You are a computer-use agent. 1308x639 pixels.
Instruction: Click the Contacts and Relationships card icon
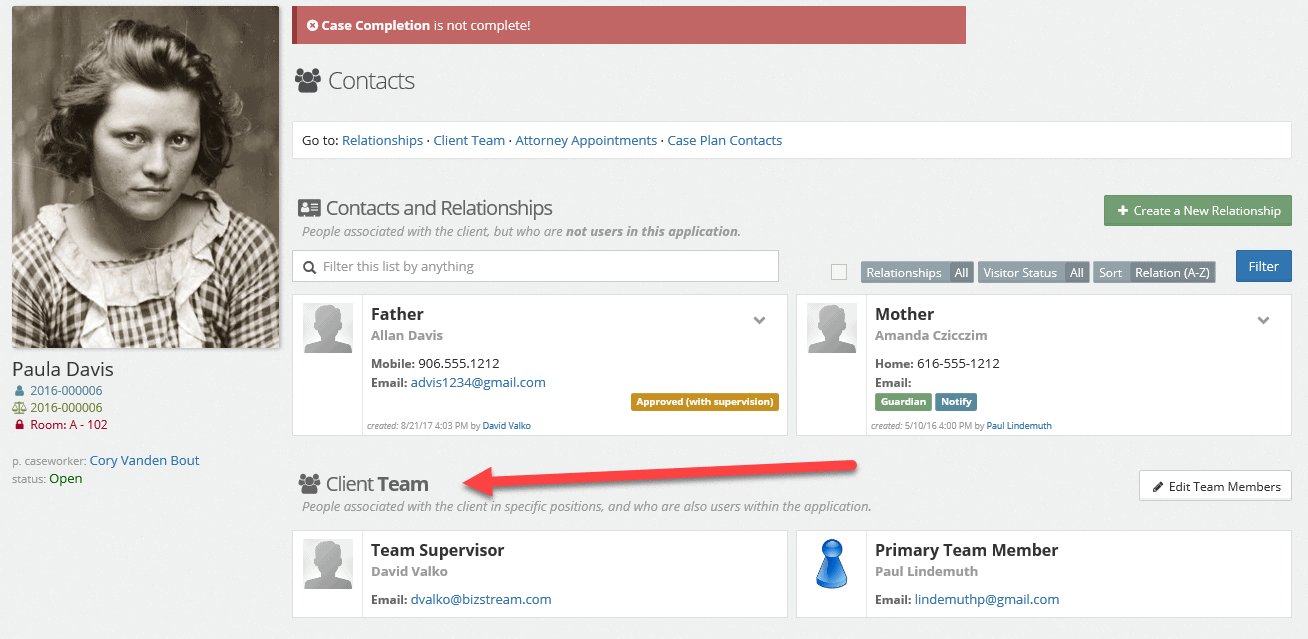(309, 208)
